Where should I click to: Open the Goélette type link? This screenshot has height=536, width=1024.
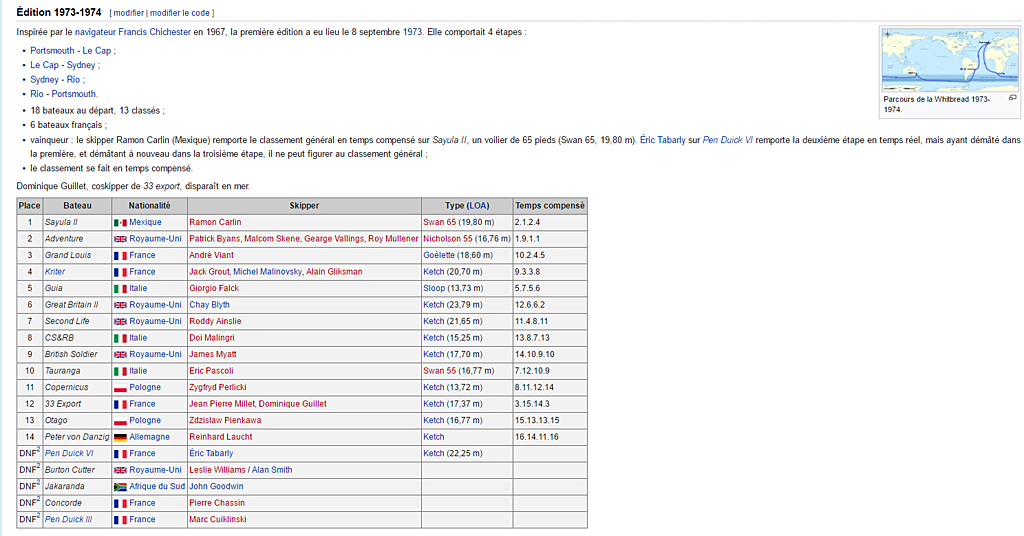439,255
